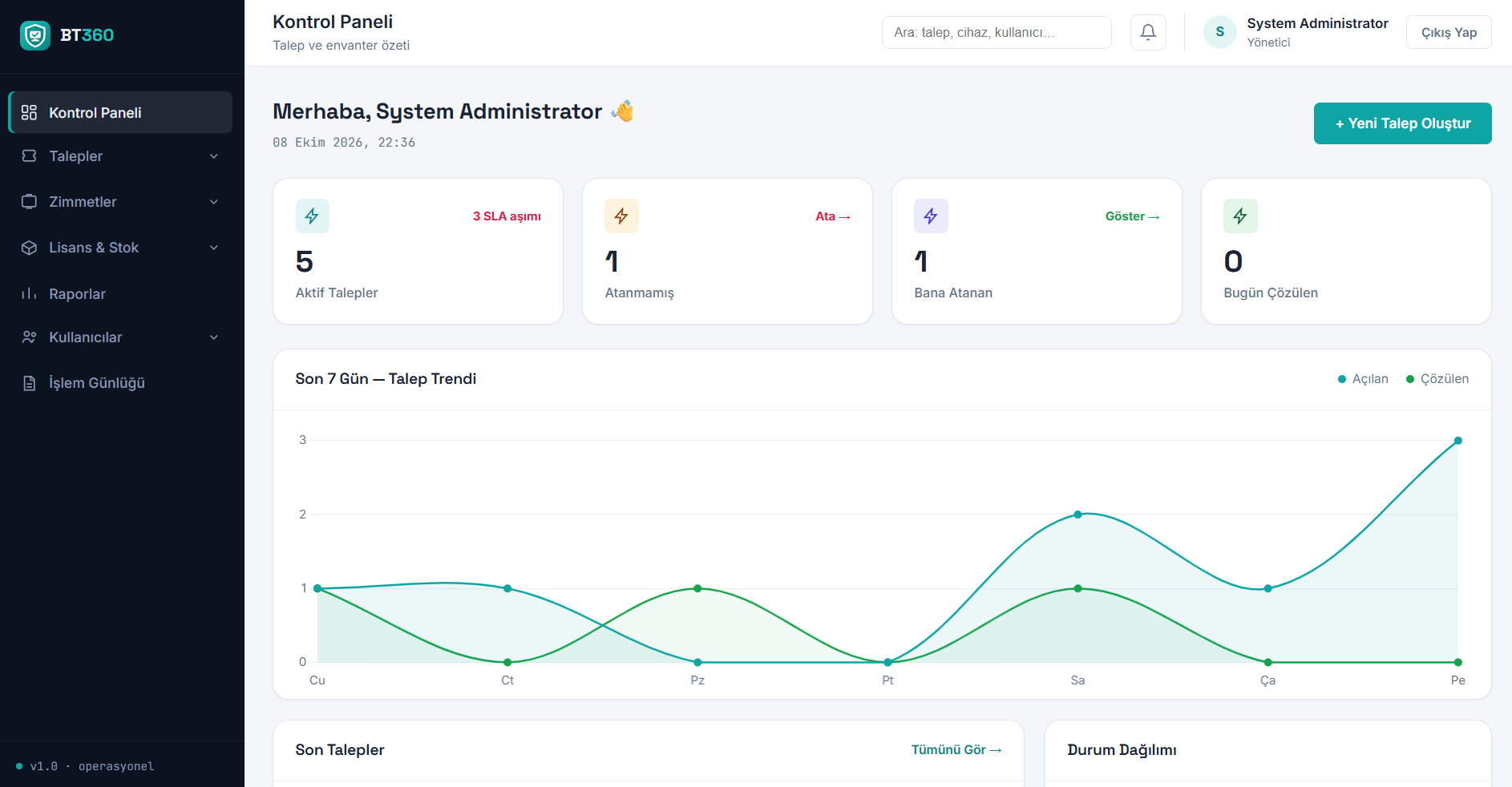Click the BT360 shield logo icon
The height and width of the screenshot is (787, 1512).
point(35,35)
